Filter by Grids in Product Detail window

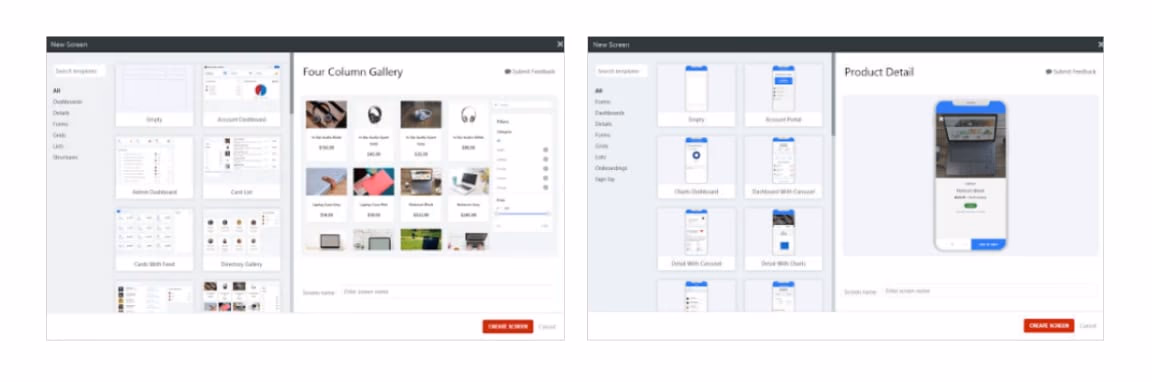tap(602, 146)
